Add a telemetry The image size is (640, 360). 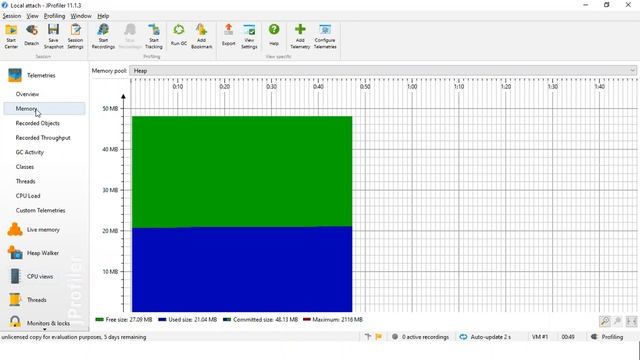click(300, 36)
